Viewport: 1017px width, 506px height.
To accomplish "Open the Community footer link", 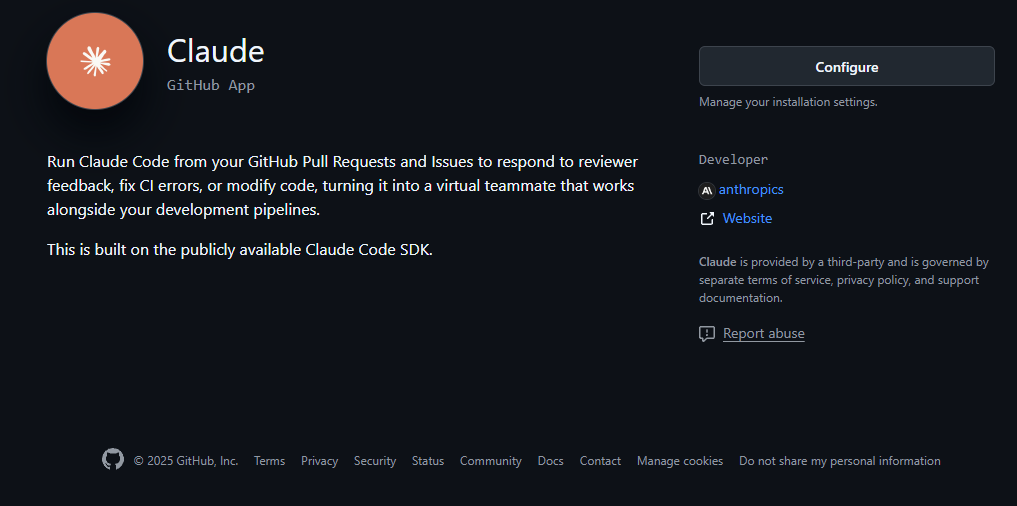I will 490,461.
